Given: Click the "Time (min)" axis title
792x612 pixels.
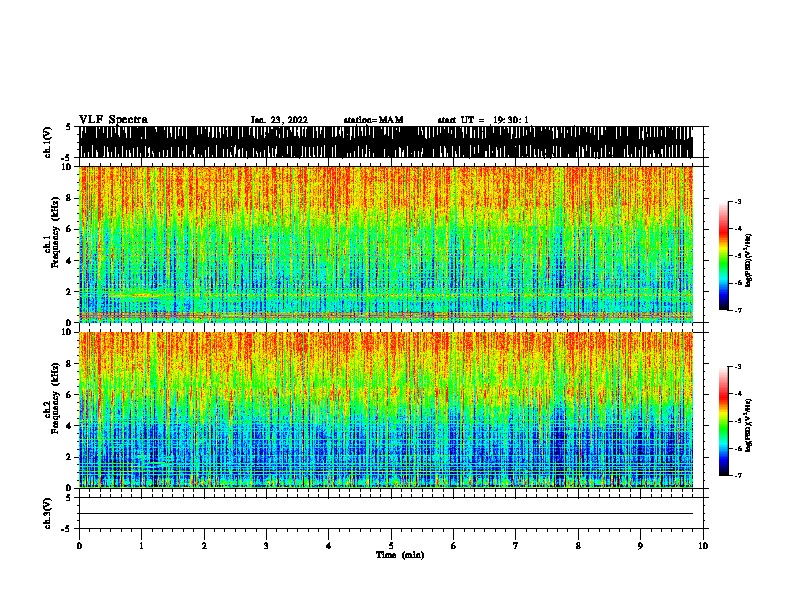Looking at the screenshot, I should [x=400, y=555].
